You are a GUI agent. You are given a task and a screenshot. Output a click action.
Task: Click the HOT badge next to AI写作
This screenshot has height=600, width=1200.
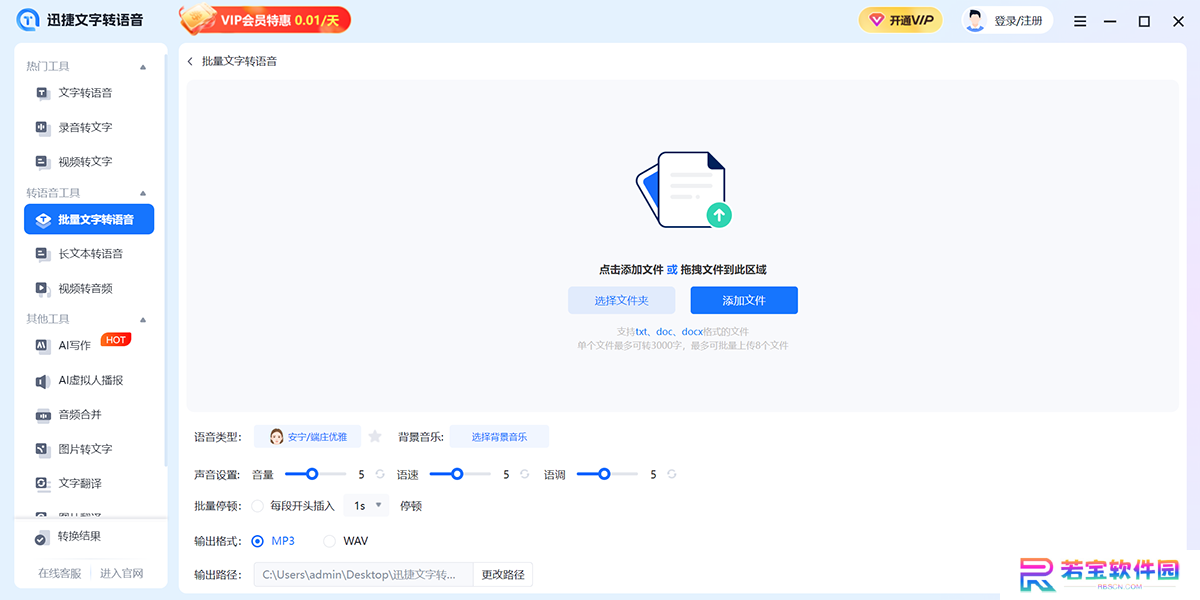[116, 339]
